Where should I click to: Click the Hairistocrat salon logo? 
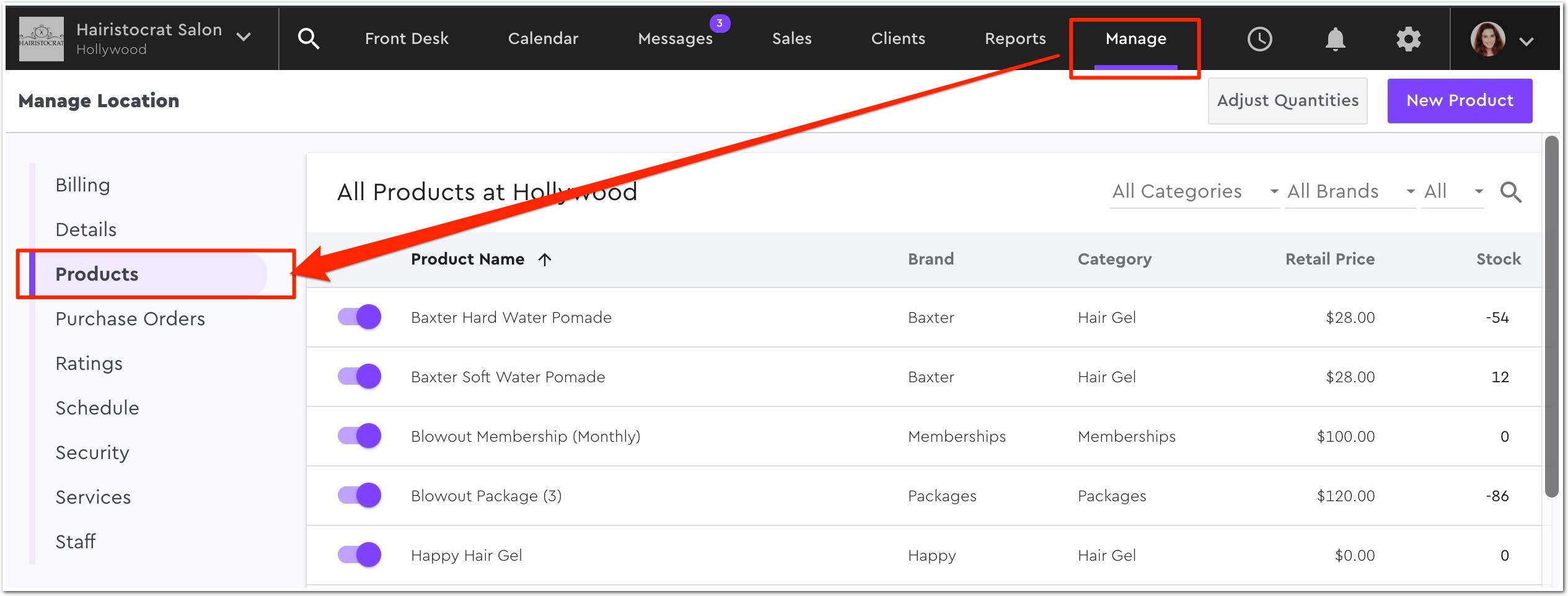coord(41,39)
